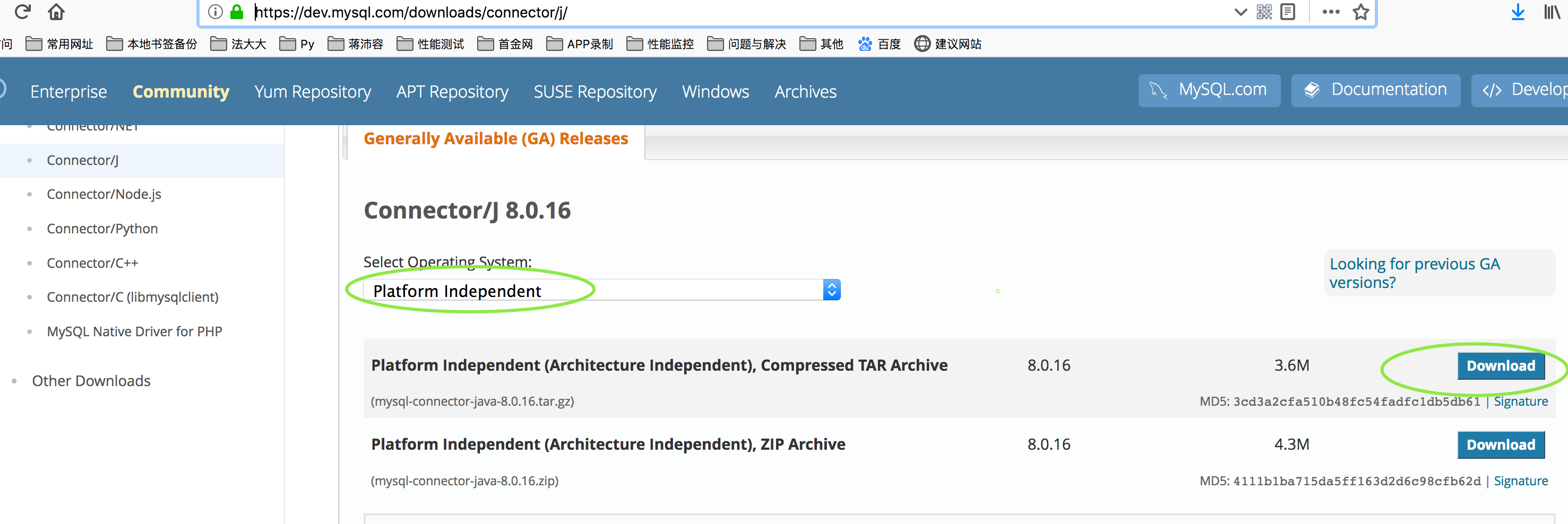Click the mysql-connector-java-8.0.16.zip filename
1568x524 pixels.
point(464,480)
